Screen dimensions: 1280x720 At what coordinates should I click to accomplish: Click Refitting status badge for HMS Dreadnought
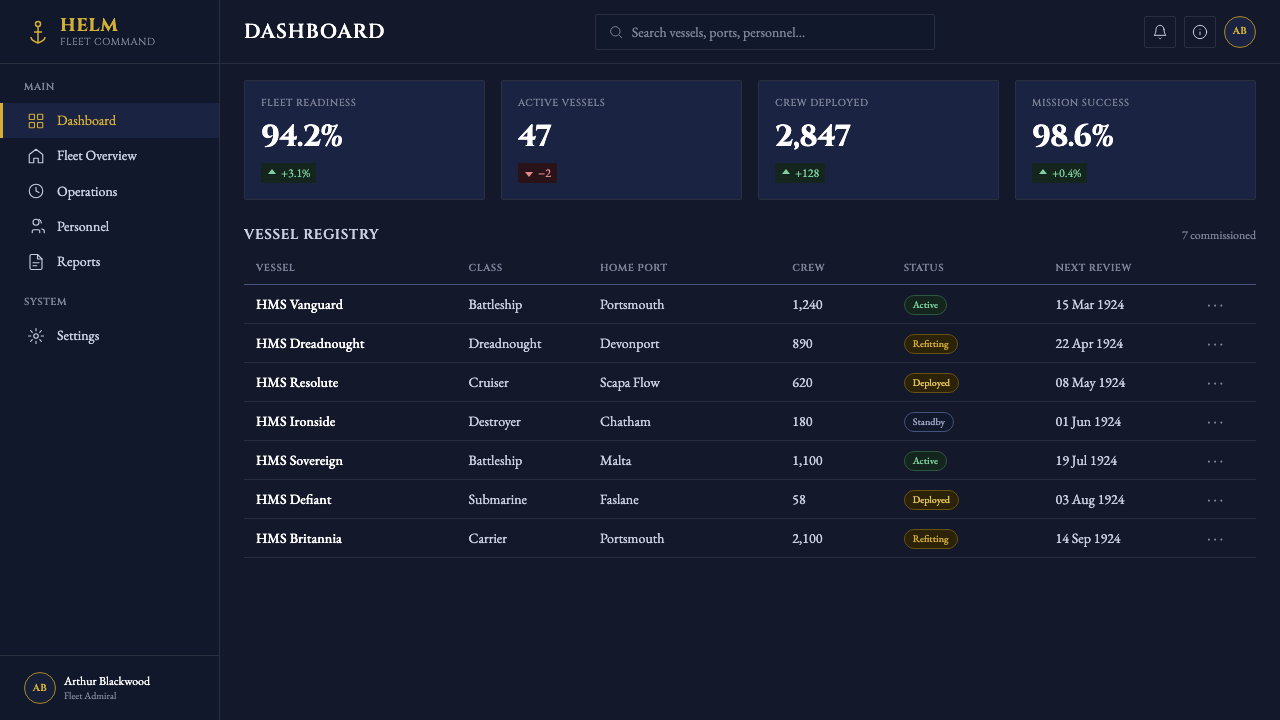click(x=931, y=344)
